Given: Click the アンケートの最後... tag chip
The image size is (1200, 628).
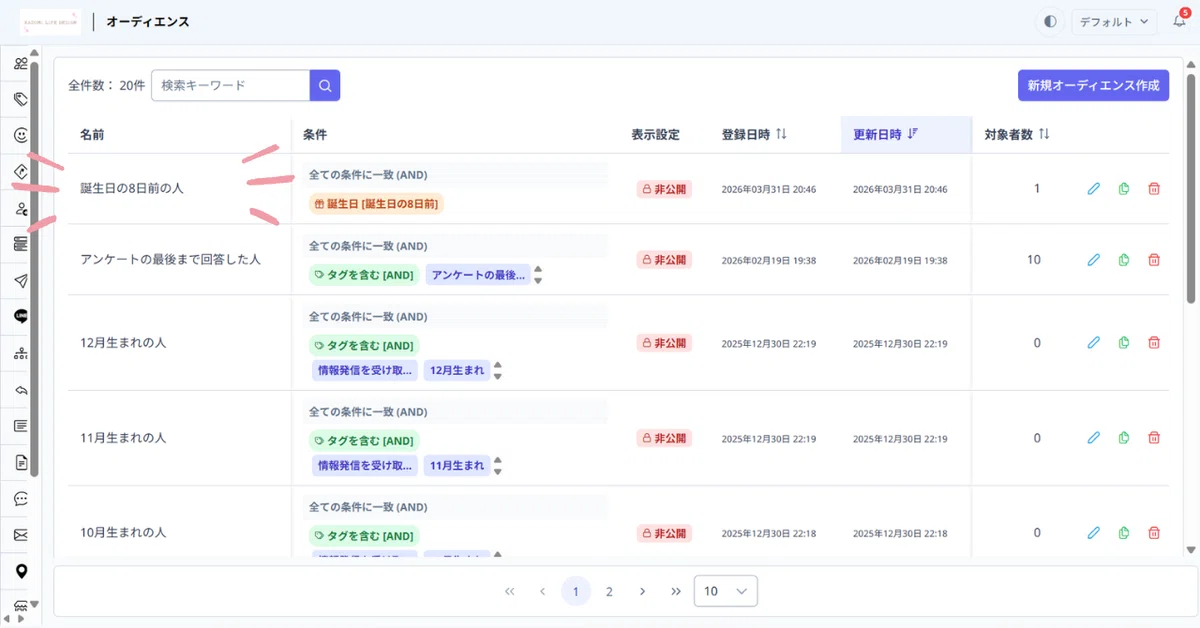Looking at the screenshot, I should click(x=478, y=275).
